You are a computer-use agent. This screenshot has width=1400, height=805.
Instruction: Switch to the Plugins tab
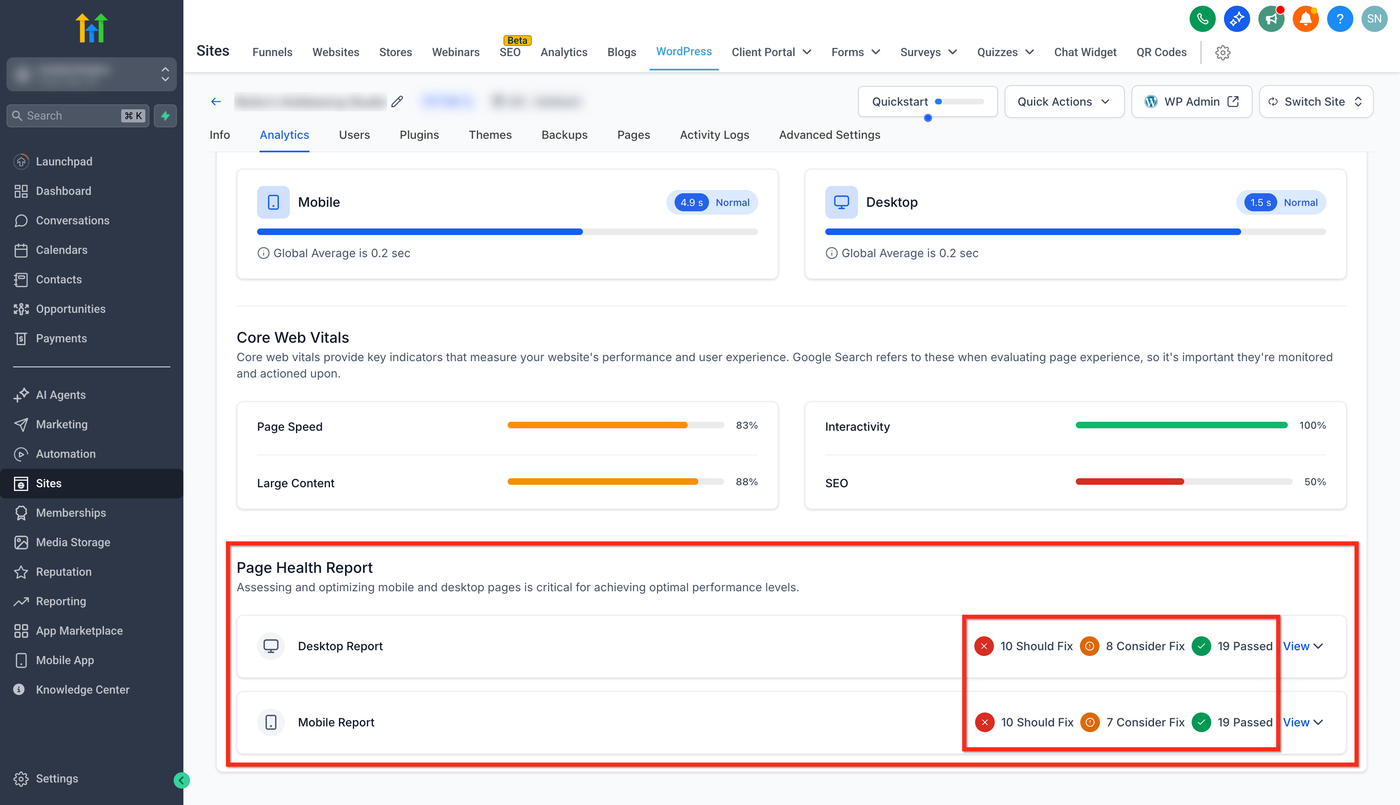point(419,135)
